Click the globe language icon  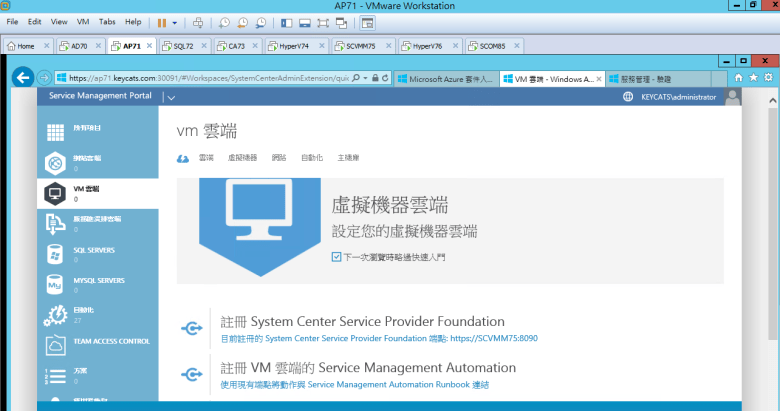[x=628, y=97]
